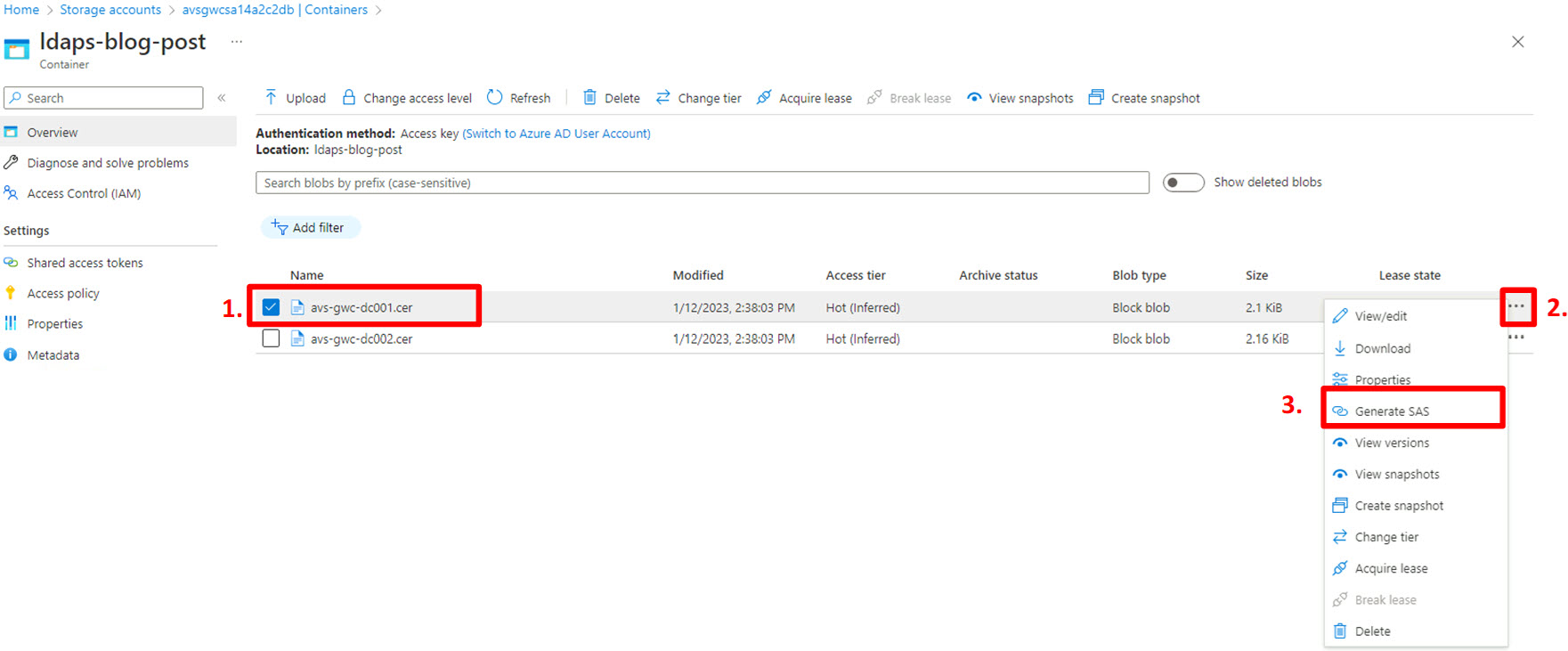Click the Upload toolbar button
The image size is (1568, 651).
(x=295, y=98)
